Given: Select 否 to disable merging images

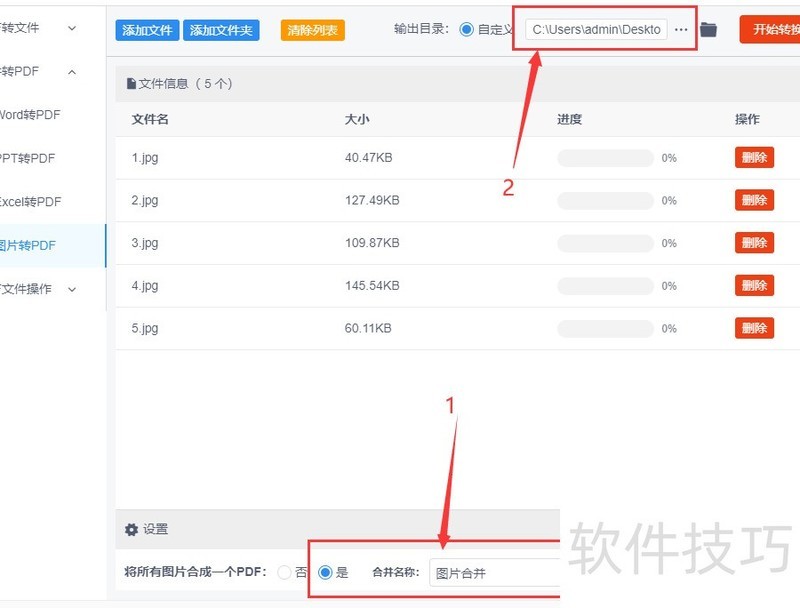Looking at the screenshot, I should point(286,572).
